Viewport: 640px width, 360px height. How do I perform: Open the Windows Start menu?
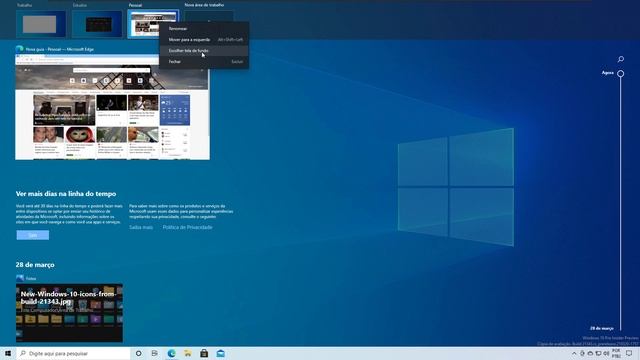(x=8, y=353)
